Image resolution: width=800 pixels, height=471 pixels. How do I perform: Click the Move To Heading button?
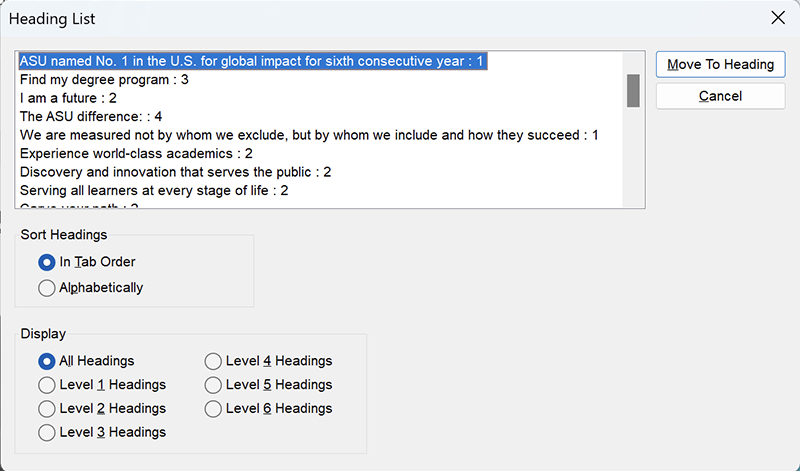[720, 64]
